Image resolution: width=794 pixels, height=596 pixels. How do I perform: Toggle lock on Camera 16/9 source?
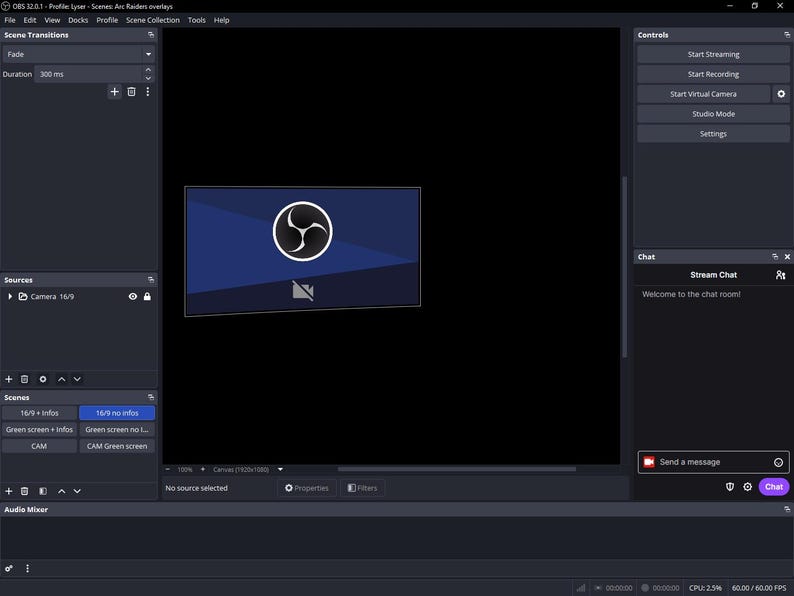147,297
